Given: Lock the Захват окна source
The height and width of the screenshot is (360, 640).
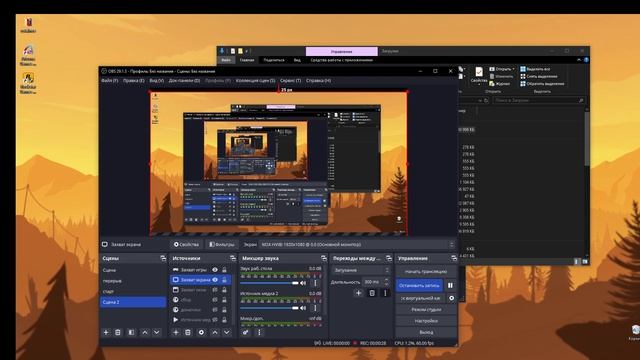Looking at the screenshot, I should 224,290.
